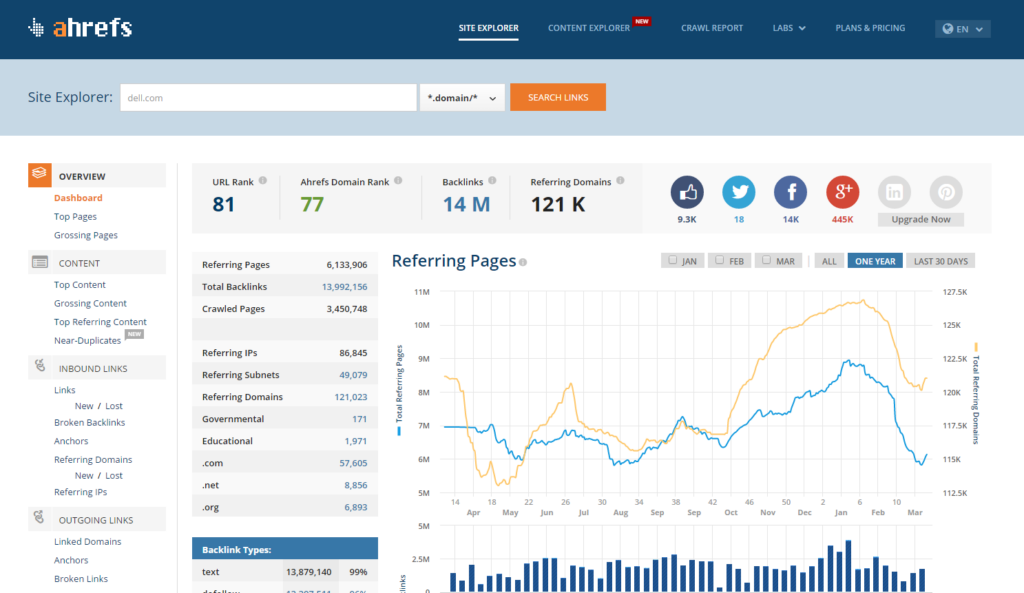Click the Facebook share icon
The height and width of the screenshot is (593, 1024).
pyautogui.click(x=791, y=192)
